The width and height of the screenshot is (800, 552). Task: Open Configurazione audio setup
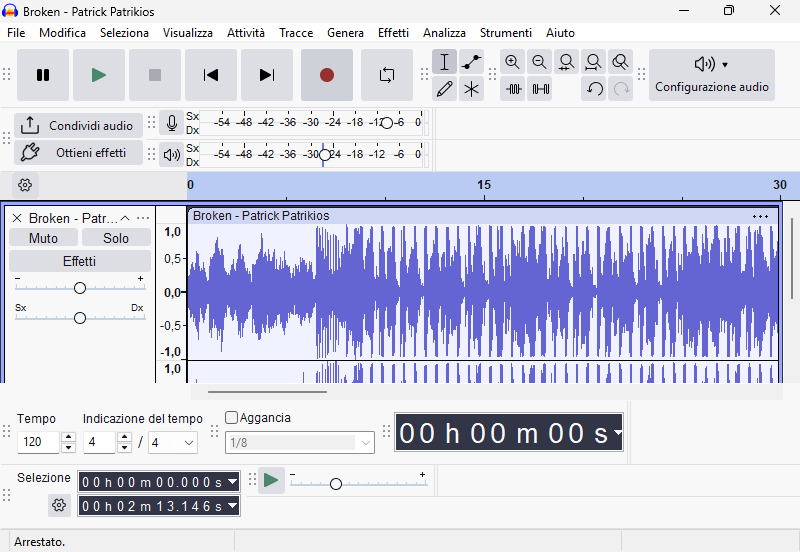point(712,75)
